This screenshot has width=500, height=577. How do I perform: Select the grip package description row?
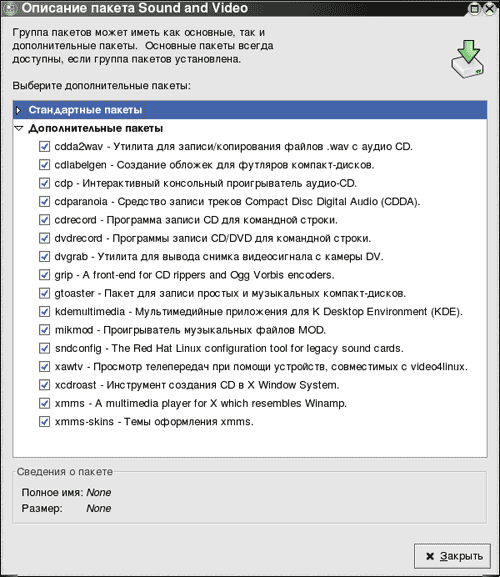(195, 275)
